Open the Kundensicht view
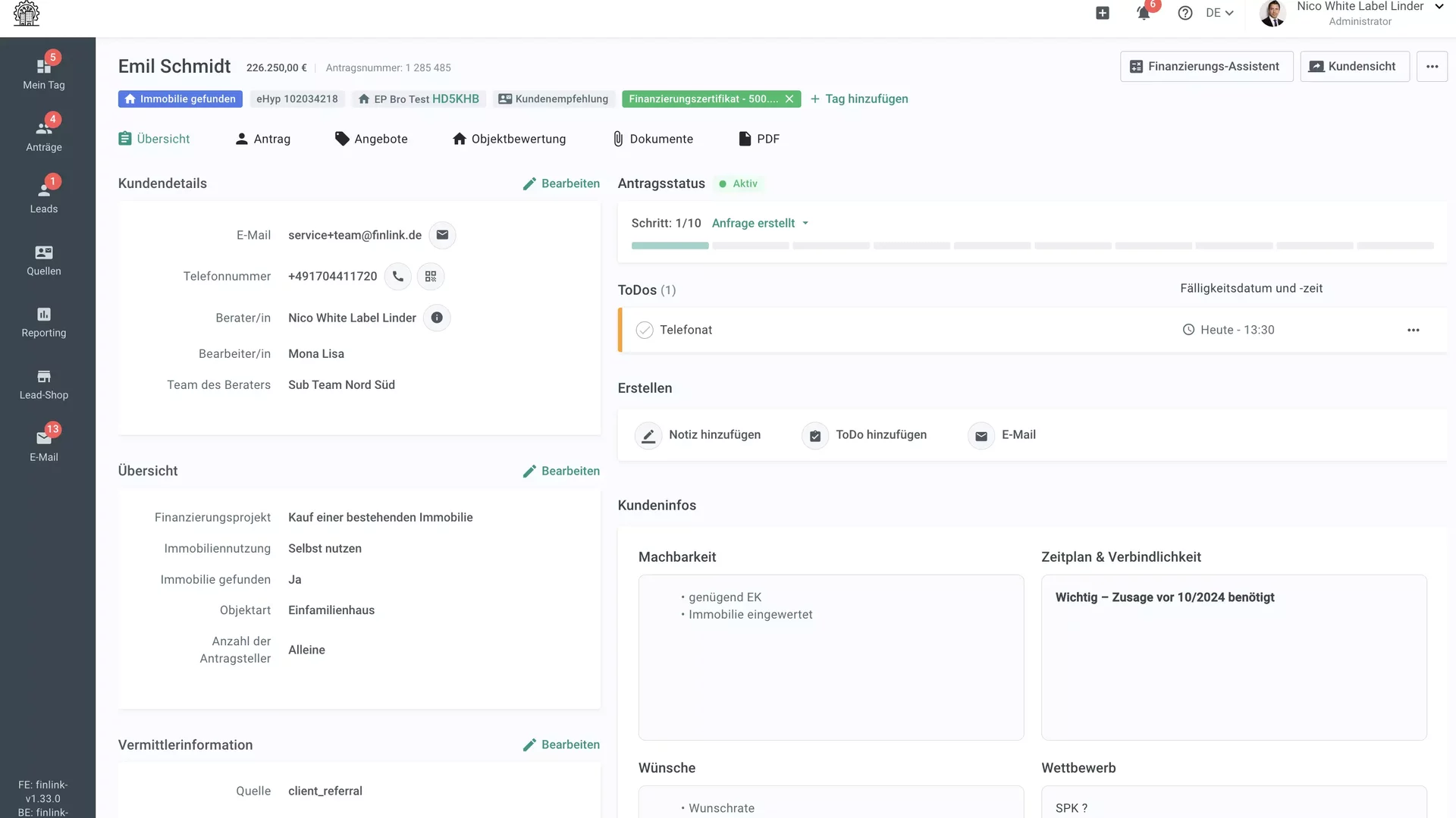Image resolution: width=1456 pixels, height=818 pixels. 1354,66
